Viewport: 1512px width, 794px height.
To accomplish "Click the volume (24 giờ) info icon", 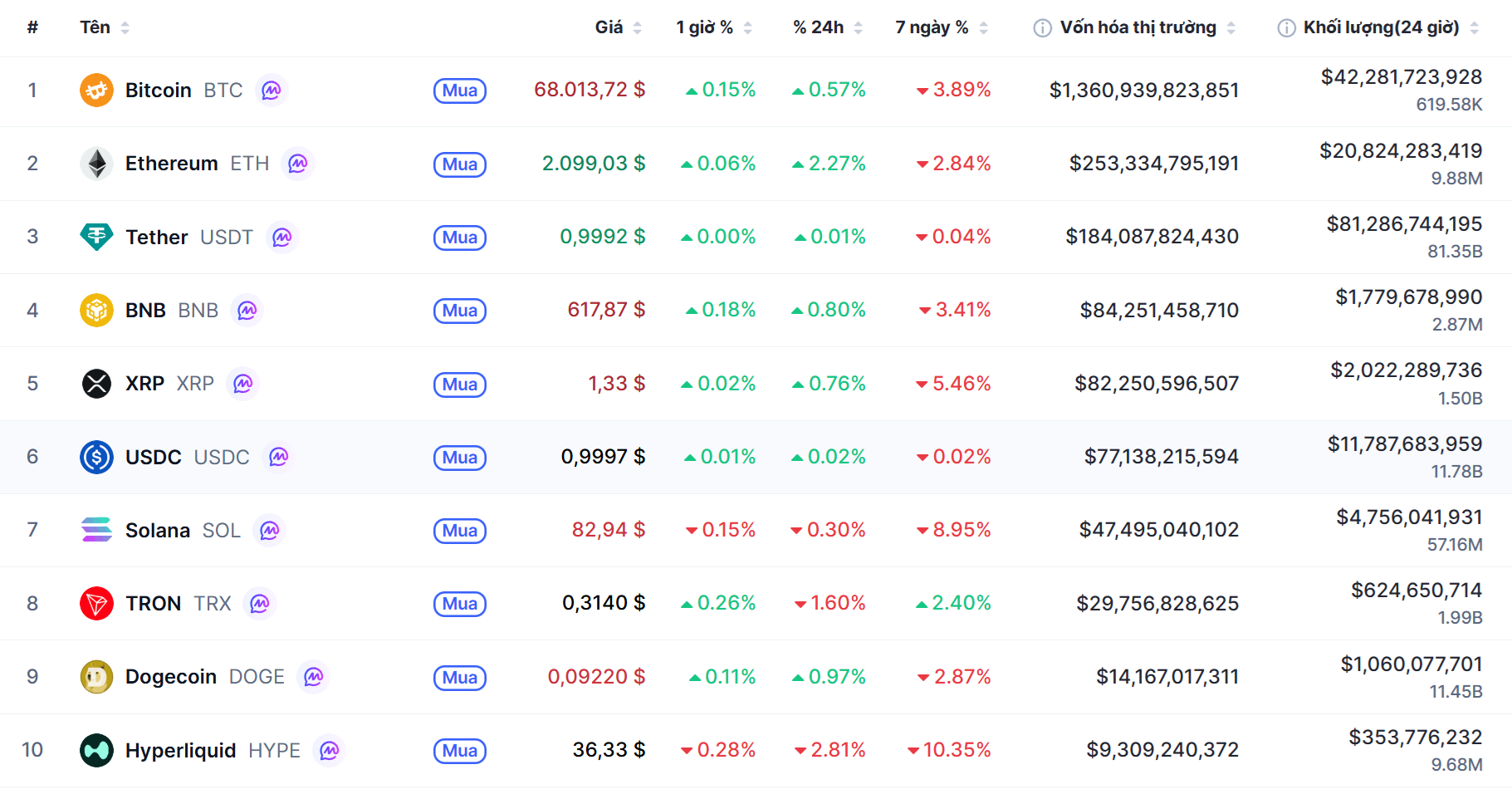I will (x=1285, y=28).
